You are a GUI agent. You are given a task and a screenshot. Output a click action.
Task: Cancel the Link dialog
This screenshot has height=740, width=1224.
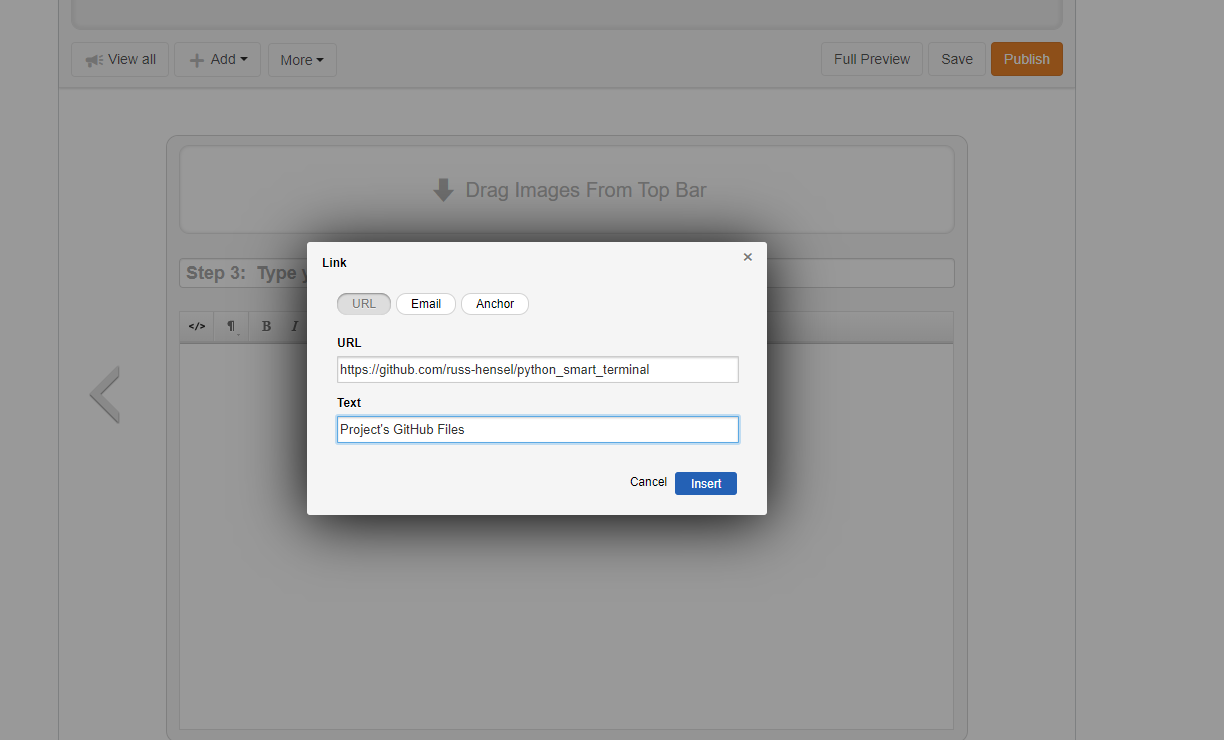pos(648,482)
